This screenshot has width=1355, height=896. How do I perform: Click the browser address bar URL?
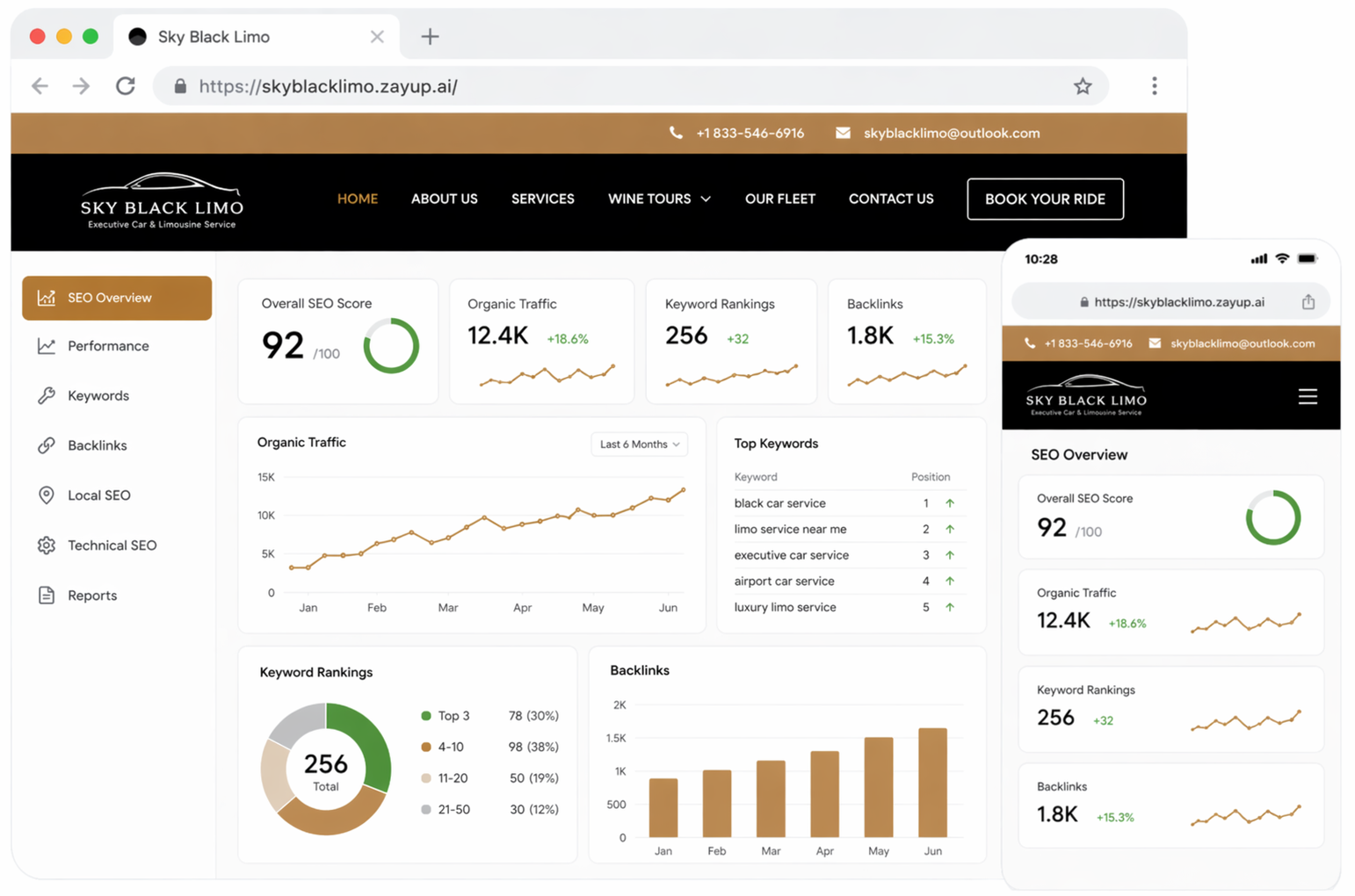tap(328, 86)
